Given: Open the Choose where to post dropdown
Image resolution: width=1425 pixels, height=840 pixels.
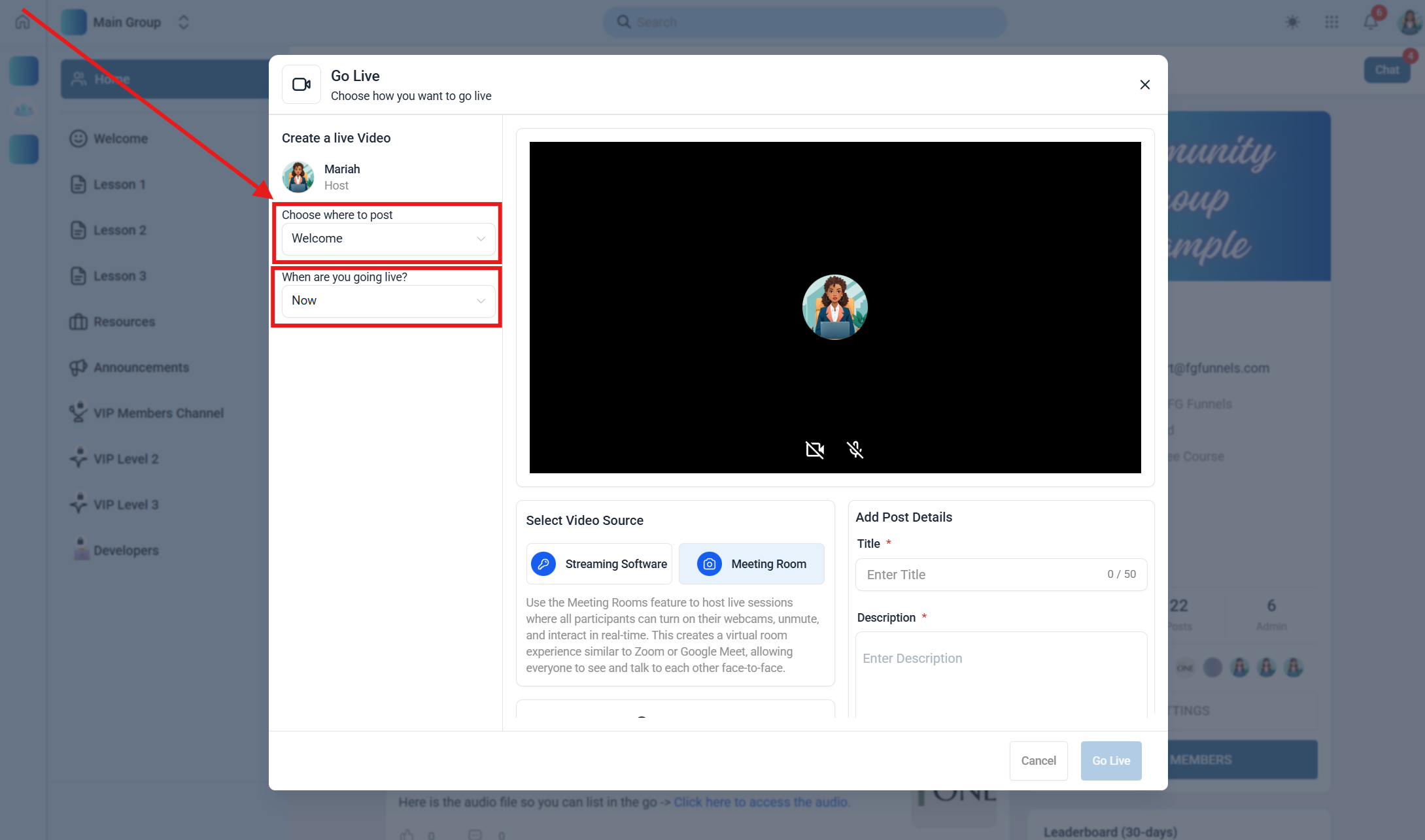Looking at the screenshot, I should pos(388,239).
